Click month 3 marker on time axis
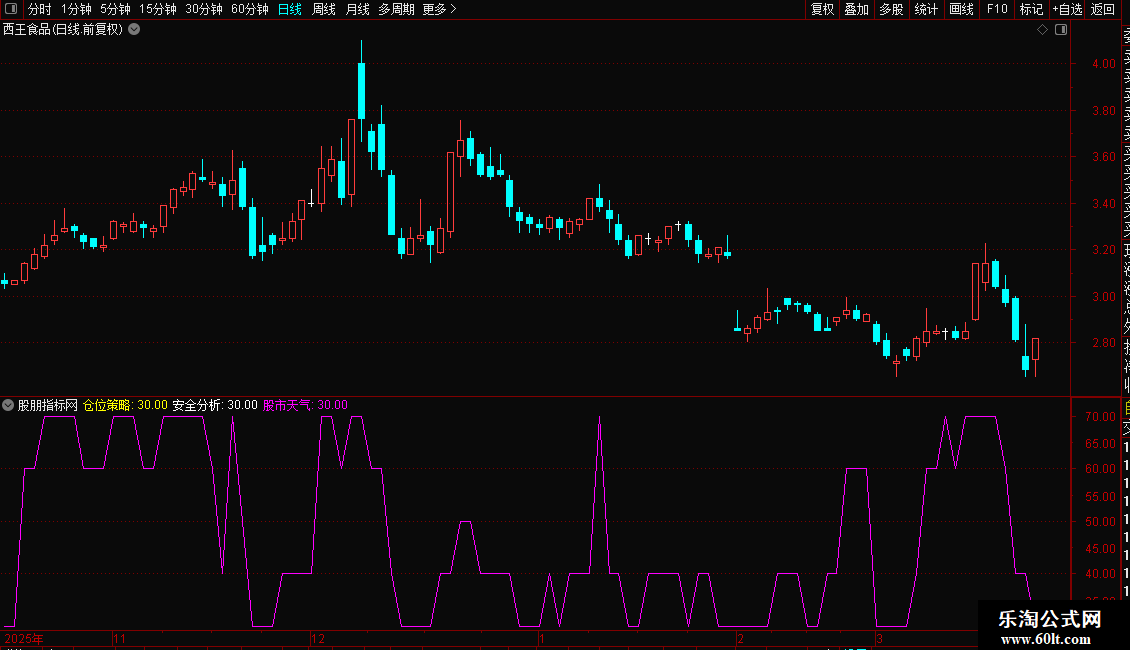 coord(879,638)
